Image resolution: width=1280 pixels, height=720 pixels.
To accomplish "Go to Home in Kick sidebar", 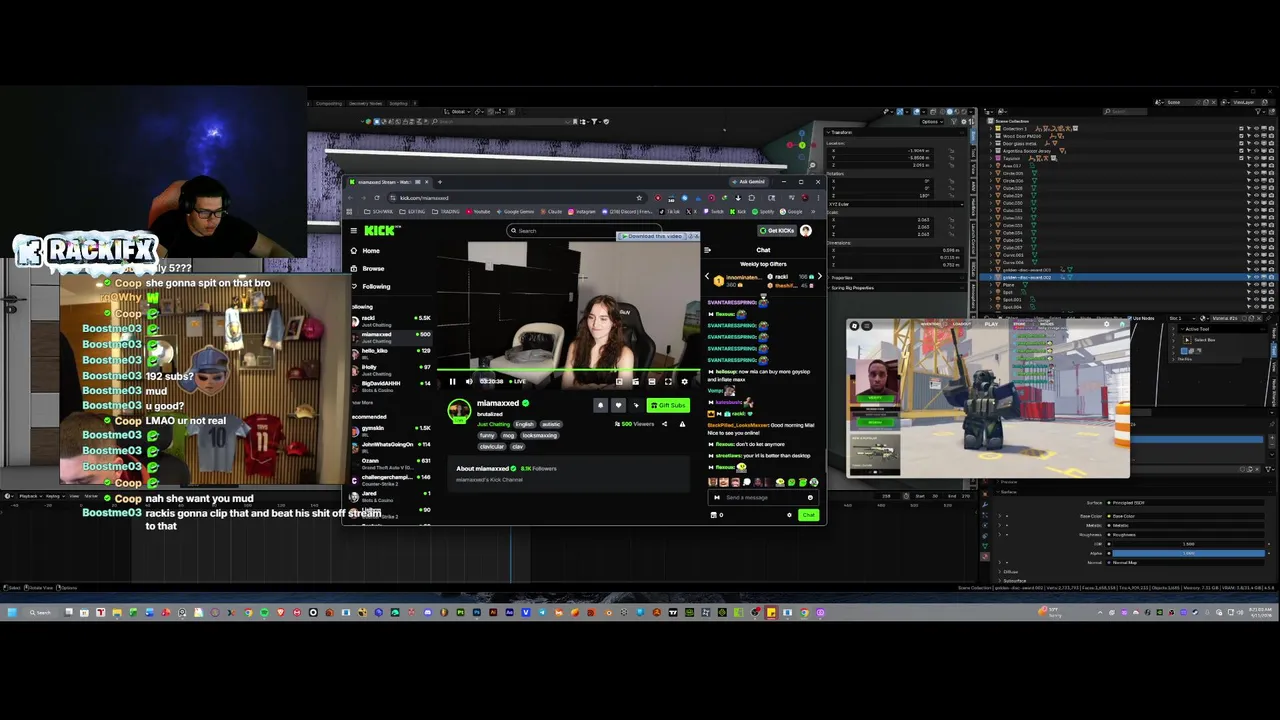I will (x=371, y=251).
